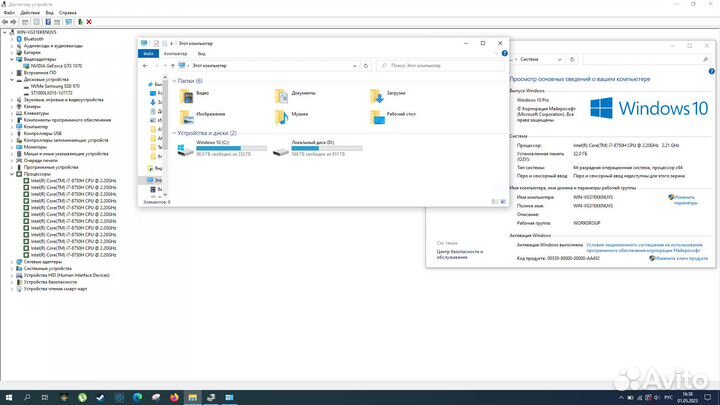Collapse the Дисковые устройства node
The image size is (720, 405).
[x=12, y=79]
